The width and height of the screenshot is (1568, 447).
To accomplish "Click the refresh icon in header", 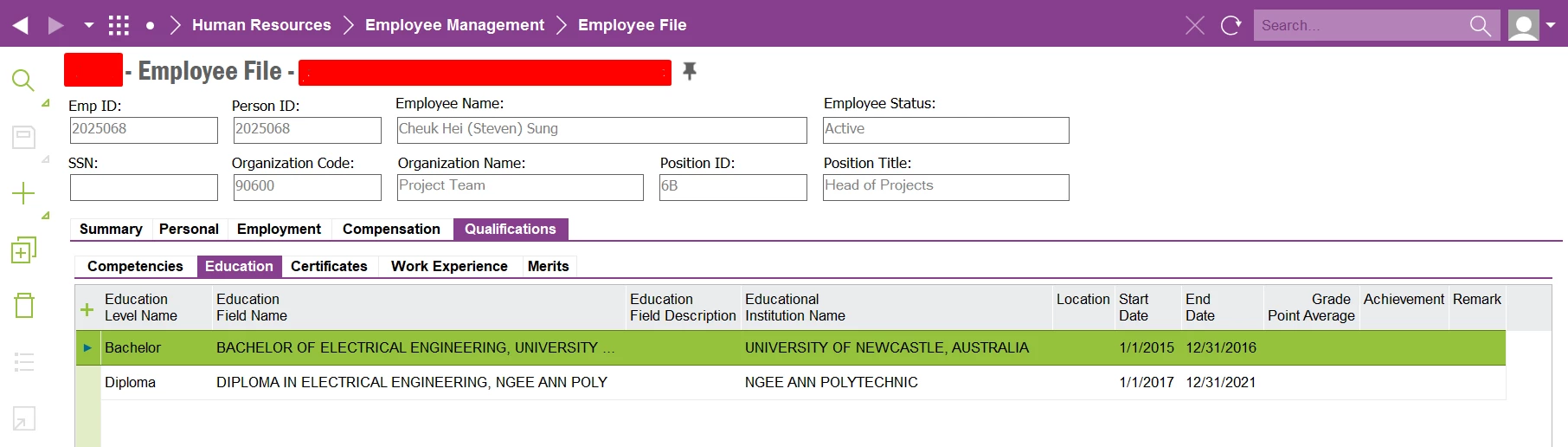I will (x=1231, y=25).
